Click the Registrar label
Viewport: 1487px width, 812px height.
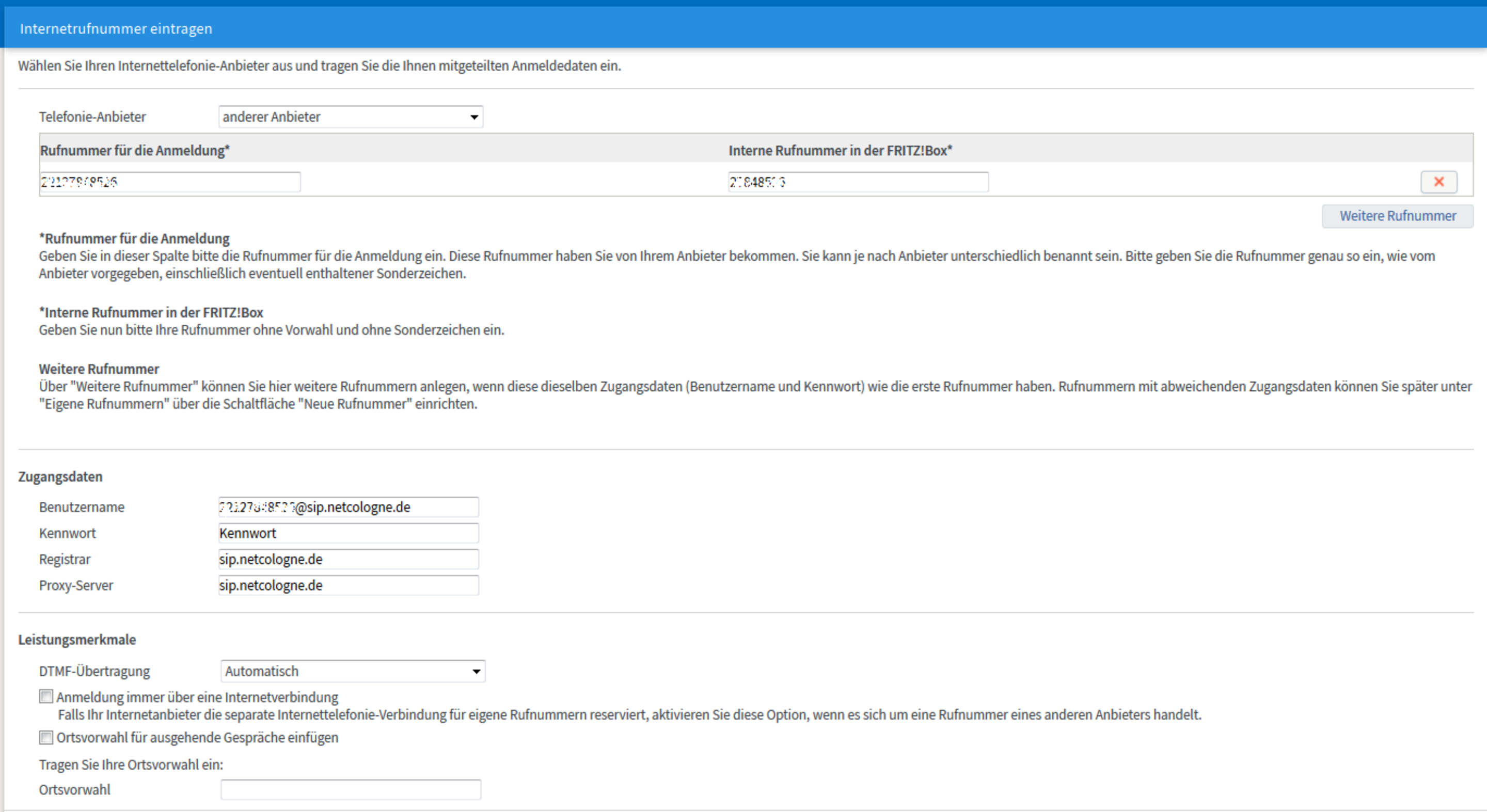pos(65,559)
